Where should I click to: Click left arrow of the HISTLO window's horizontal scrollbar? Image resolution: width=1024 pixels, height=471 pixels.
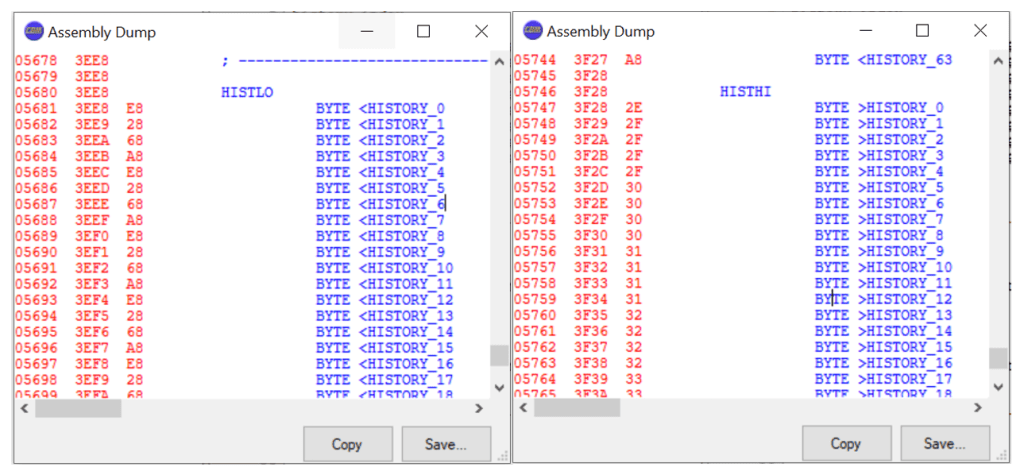[23, 408]
